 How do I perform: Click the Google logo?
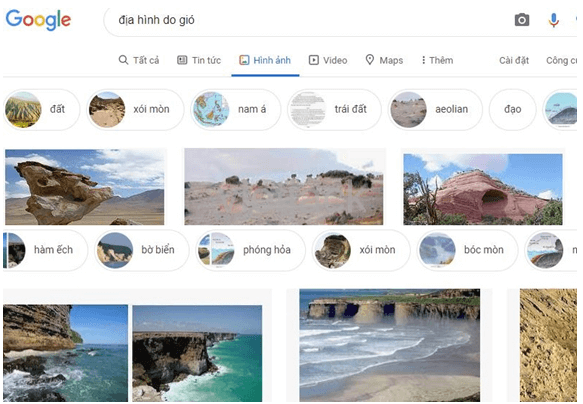tap(38, 19)
